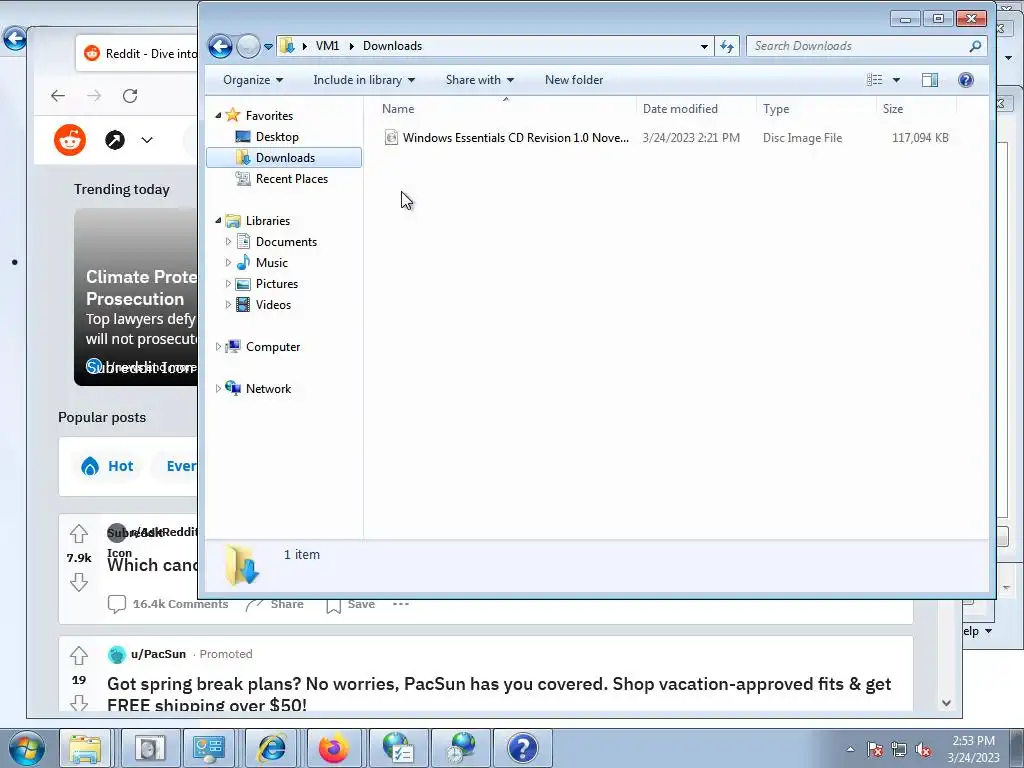Image resolution: width=1024 pixels, height=768 pixels.
Task: Open Reddit feed chevron dropdown
Action: (x=147, y=140)
